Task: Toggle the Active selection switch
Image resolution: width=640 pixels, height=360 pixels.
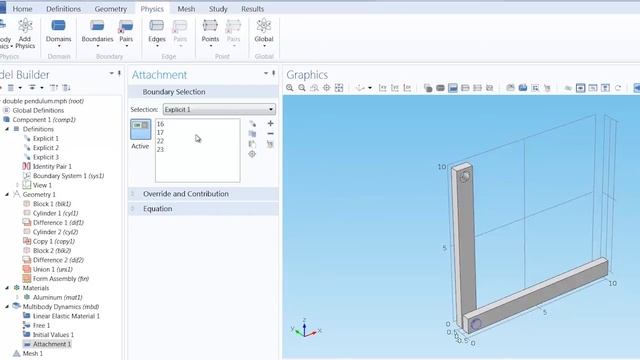Action: pos(140,129)
